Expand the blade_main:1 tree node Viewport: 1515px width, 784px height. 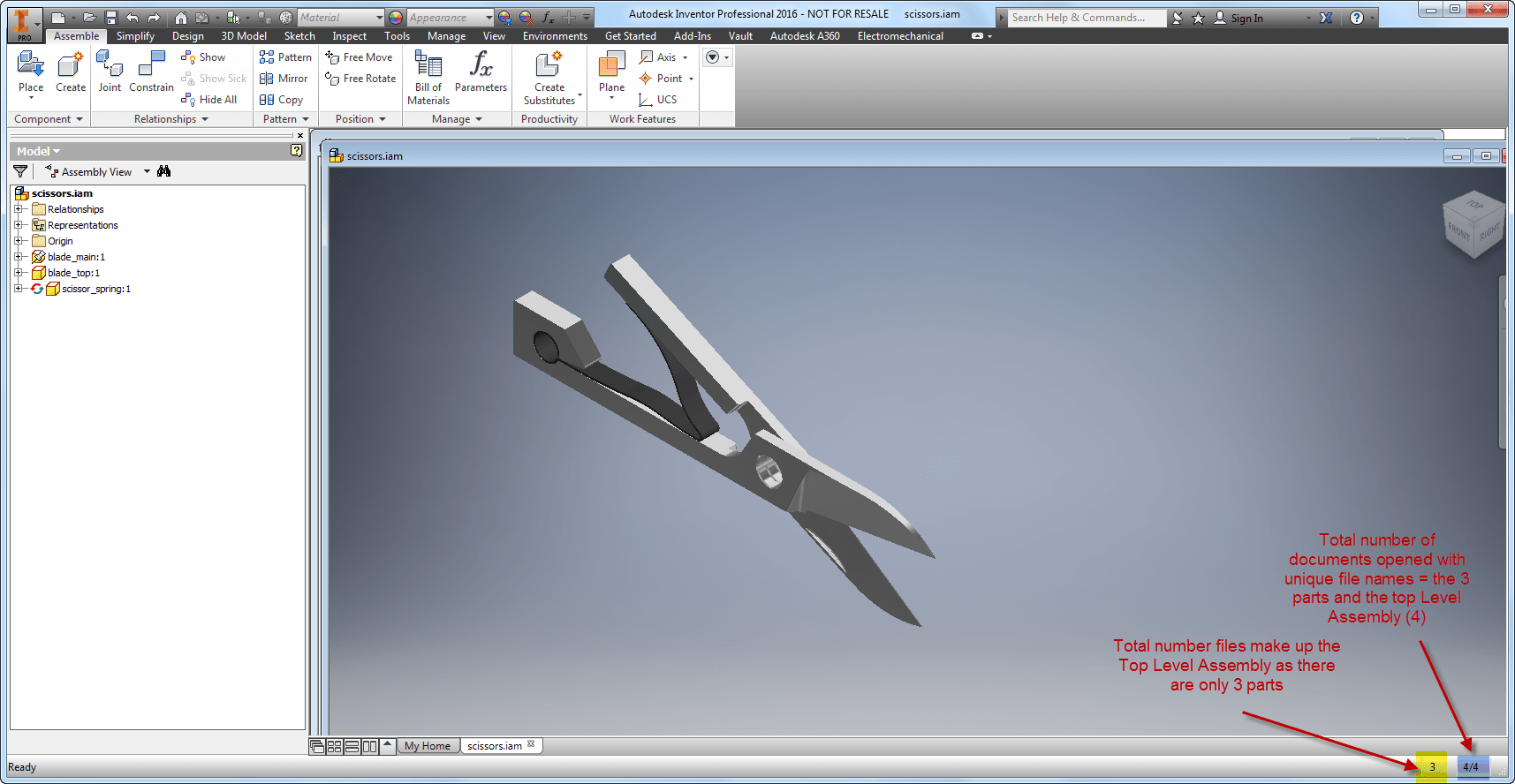[19, 257]
